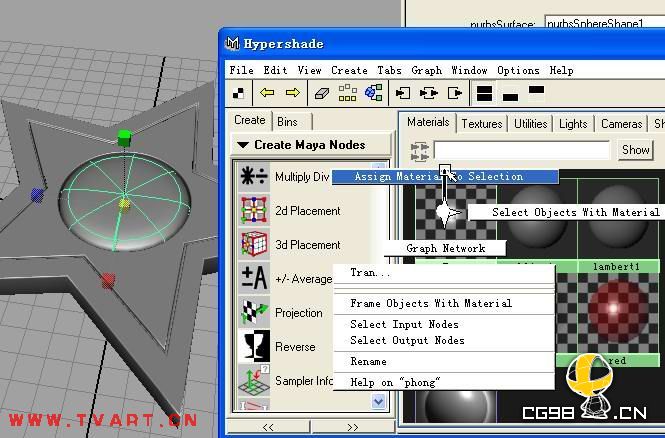Image resolution: width=665 pixels, height=438 pixels.
Task: Choose Select Objects With Material
Action: [567, 212]
